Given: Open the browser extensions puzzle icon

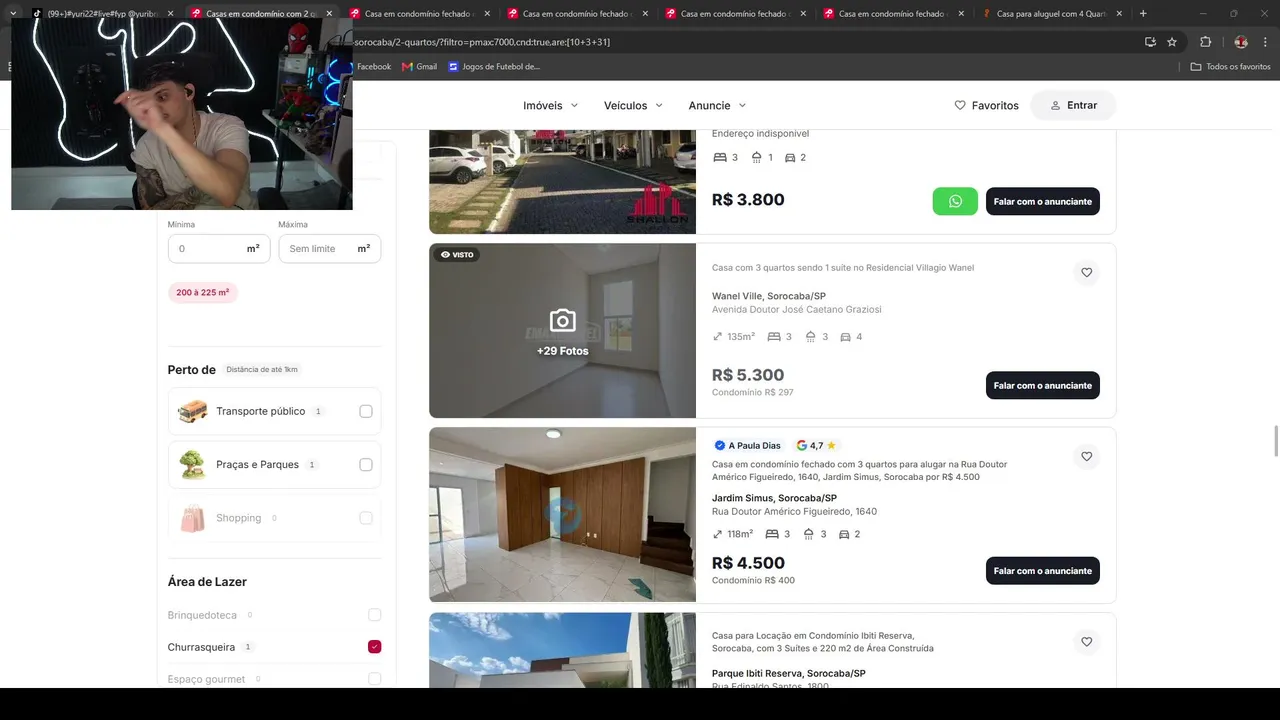Looking at the screenshot, I should pyautogui.click(x=1205, y=42).
